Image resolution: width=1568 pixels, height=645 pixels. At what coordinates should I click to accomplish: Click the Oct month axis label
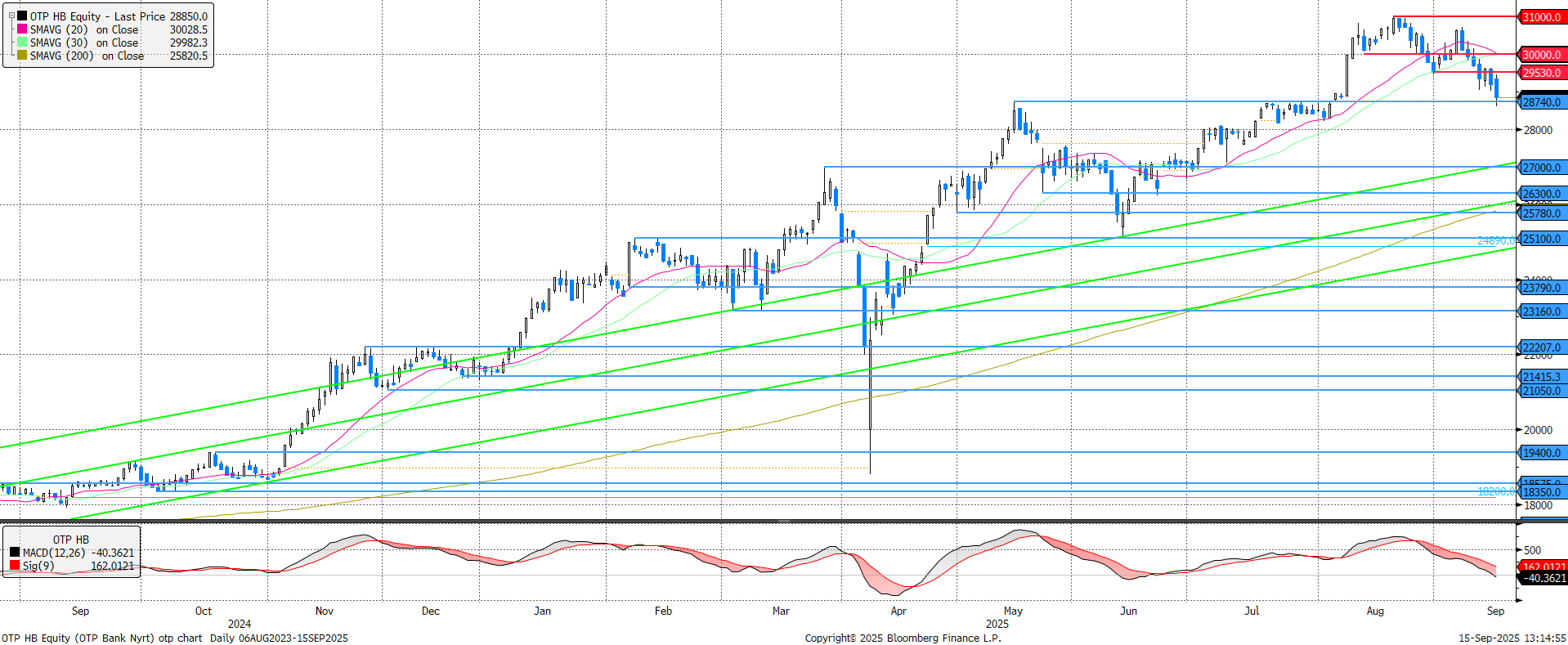pyautogui.click(x=204, y=611)
